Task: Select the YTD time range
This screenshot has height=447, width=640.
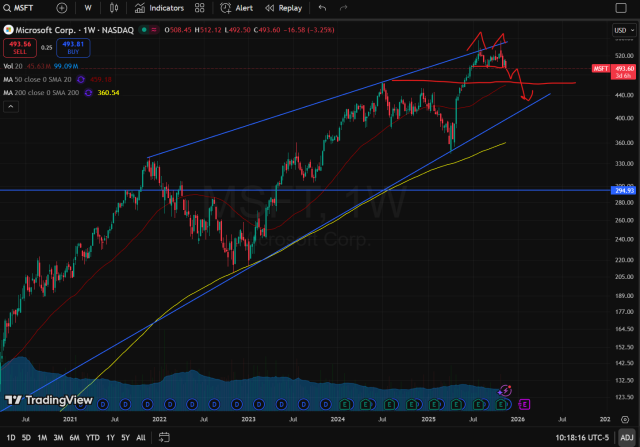Action: point(92,438)
